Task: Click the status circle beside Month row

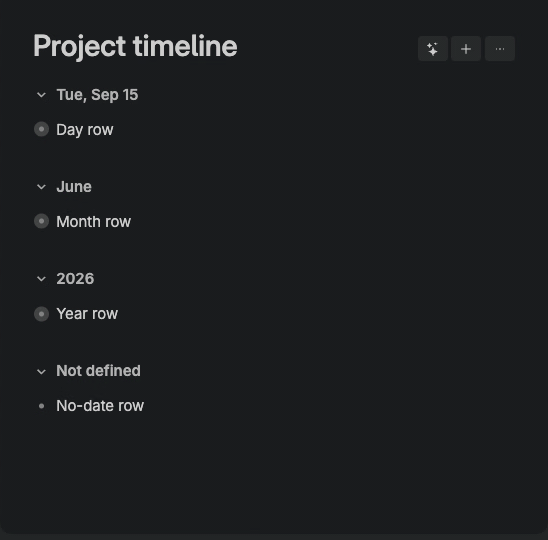Action: click(41, 221)
